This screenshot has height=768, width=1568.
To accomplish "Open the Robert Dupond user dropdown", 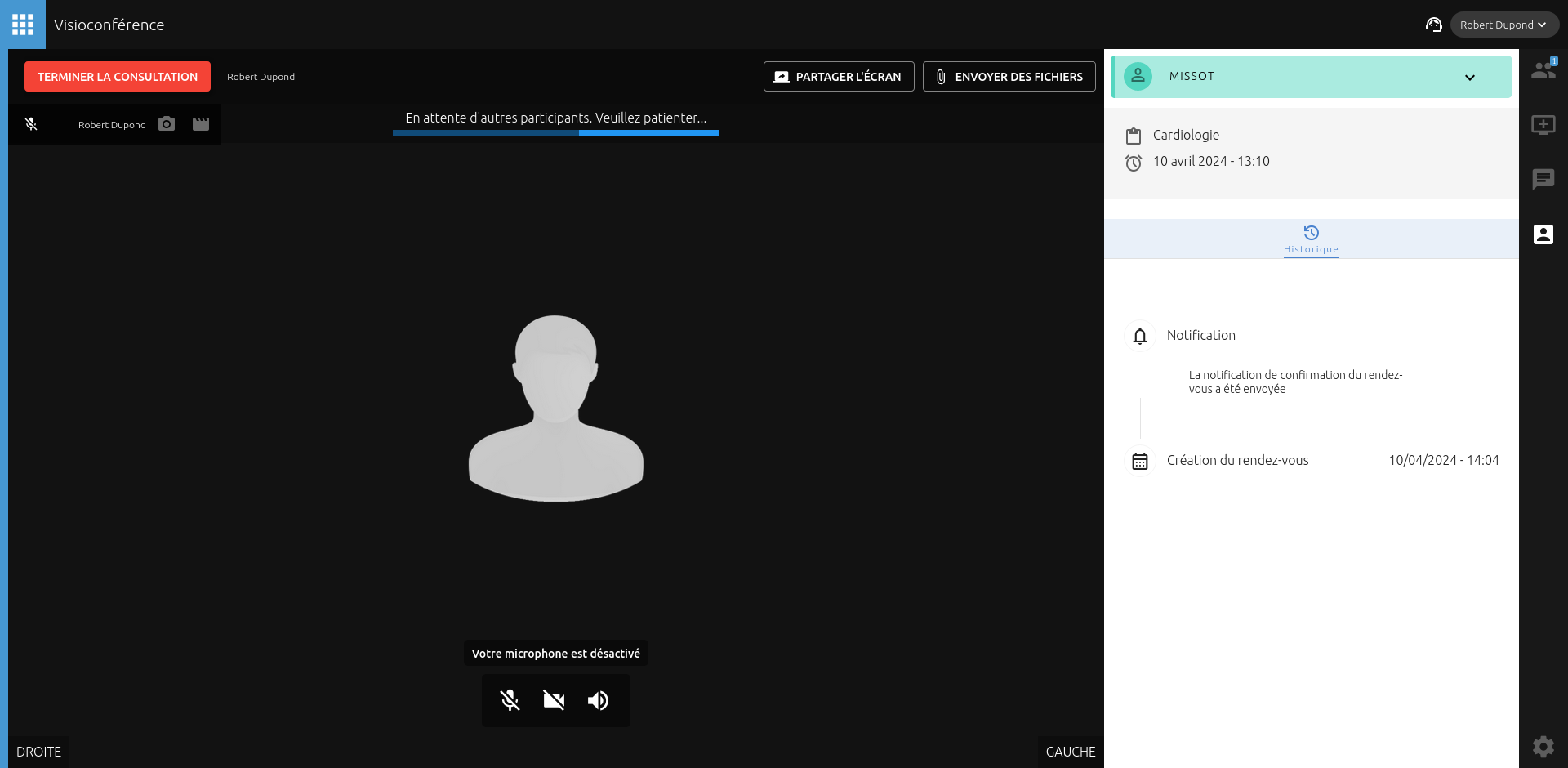I will [x=1503, y=25].
